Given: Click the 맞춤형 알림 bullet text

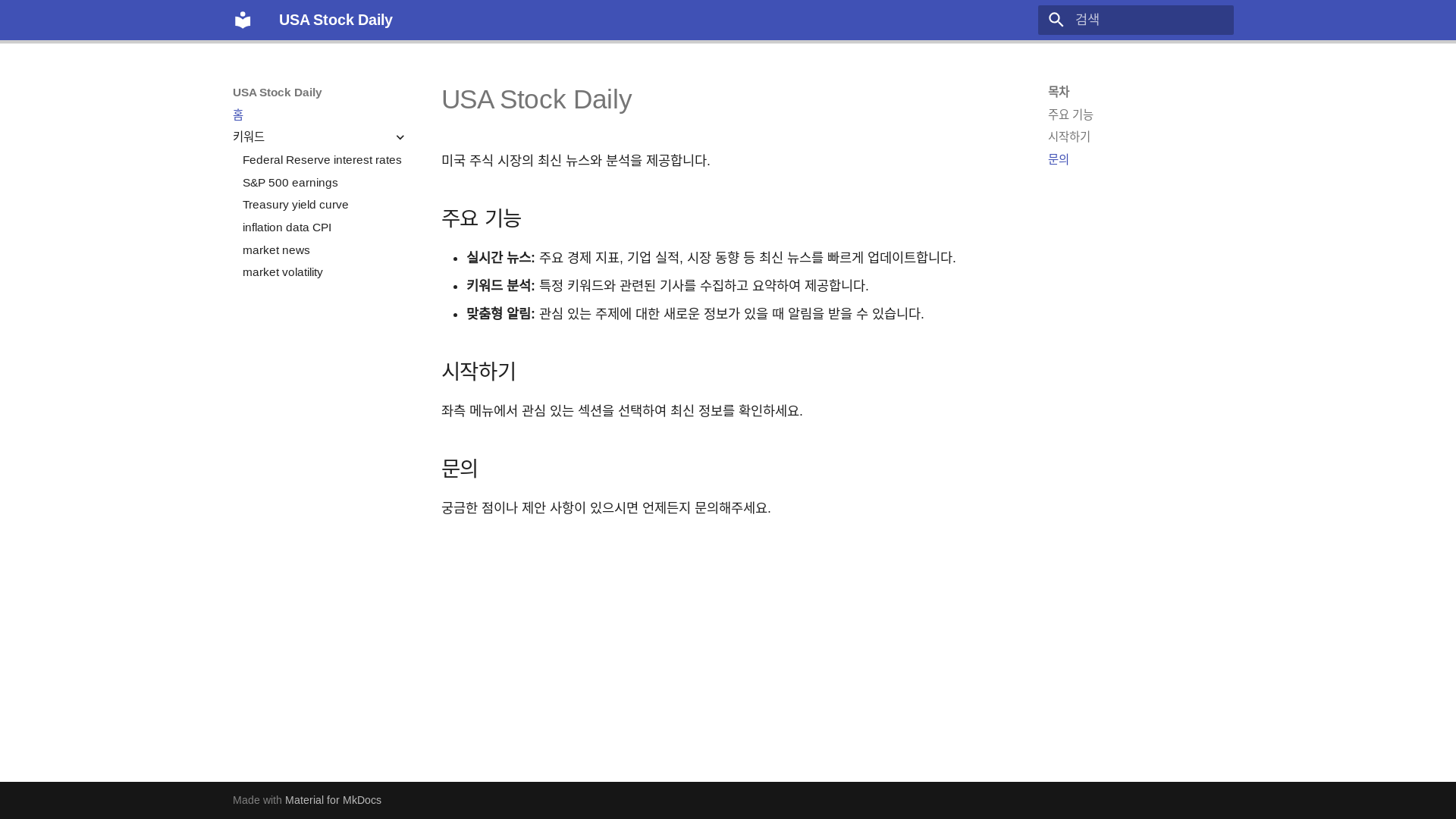Looking at the screenshot, I should pyautogui.click(x=695, y=314).
